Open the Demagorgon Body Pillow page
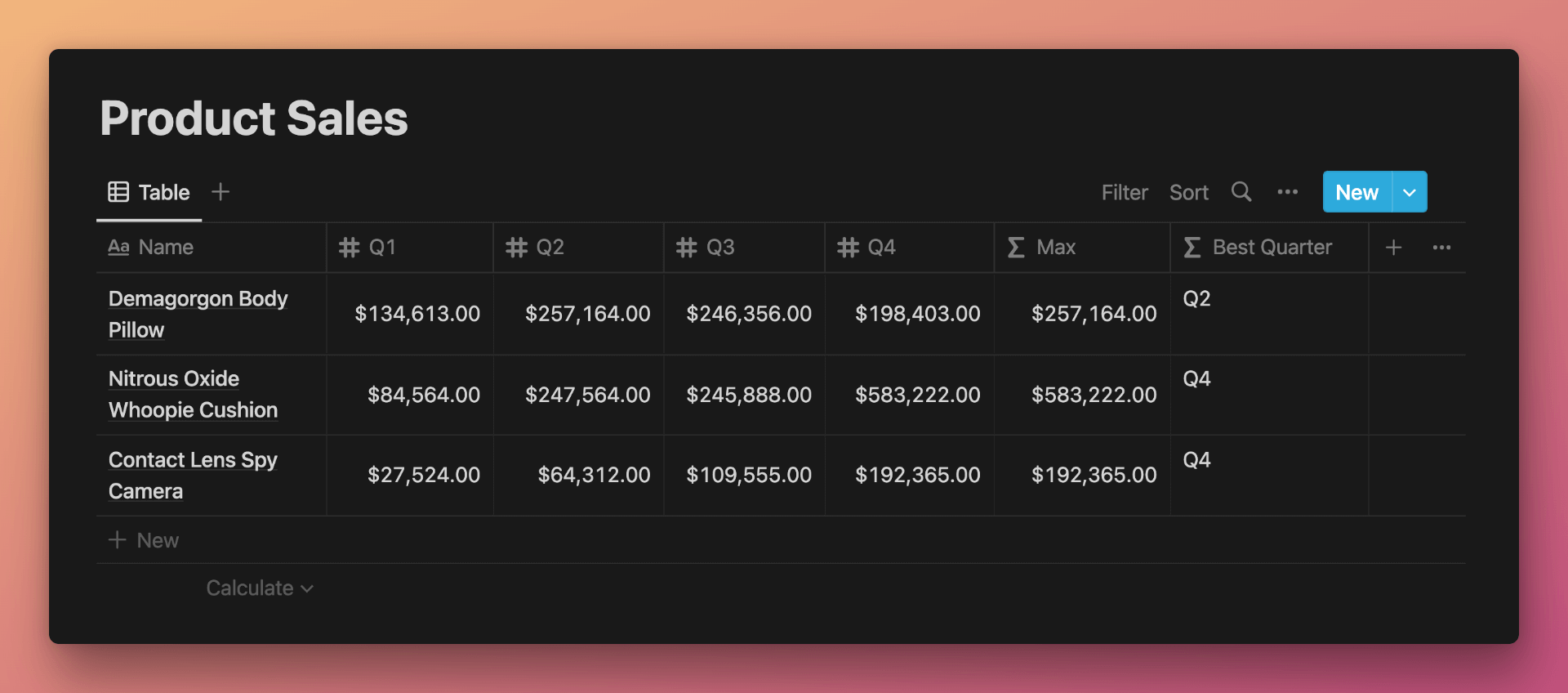The image size is (1568, 693). [198, 314]
